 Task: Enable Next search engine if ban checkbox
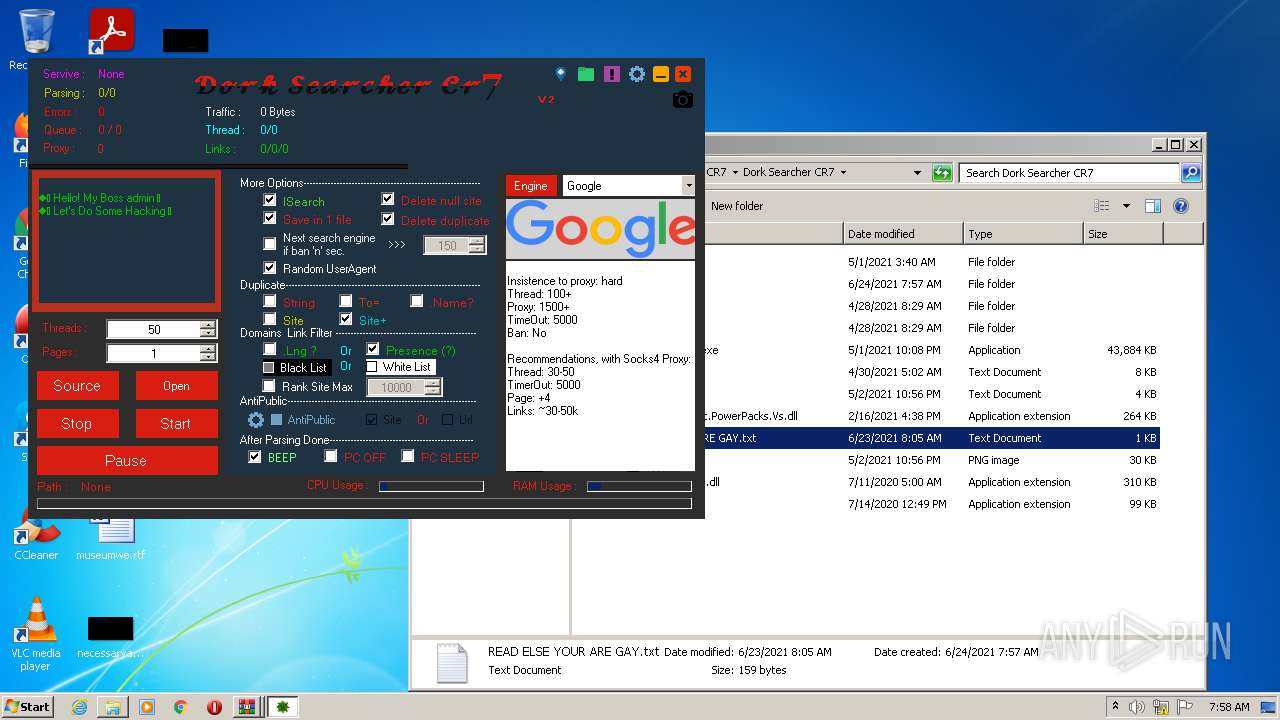pyautogui.click(x=270, y=244)
